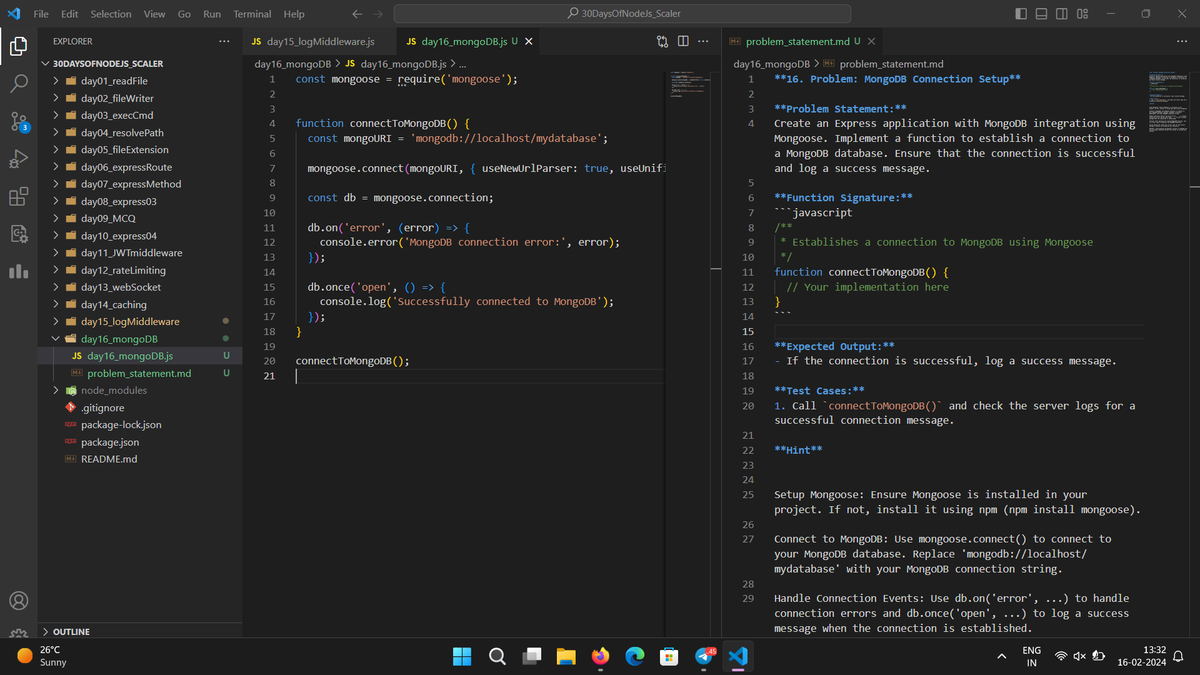
Task: Open the File menu
Action: [42, 14]
